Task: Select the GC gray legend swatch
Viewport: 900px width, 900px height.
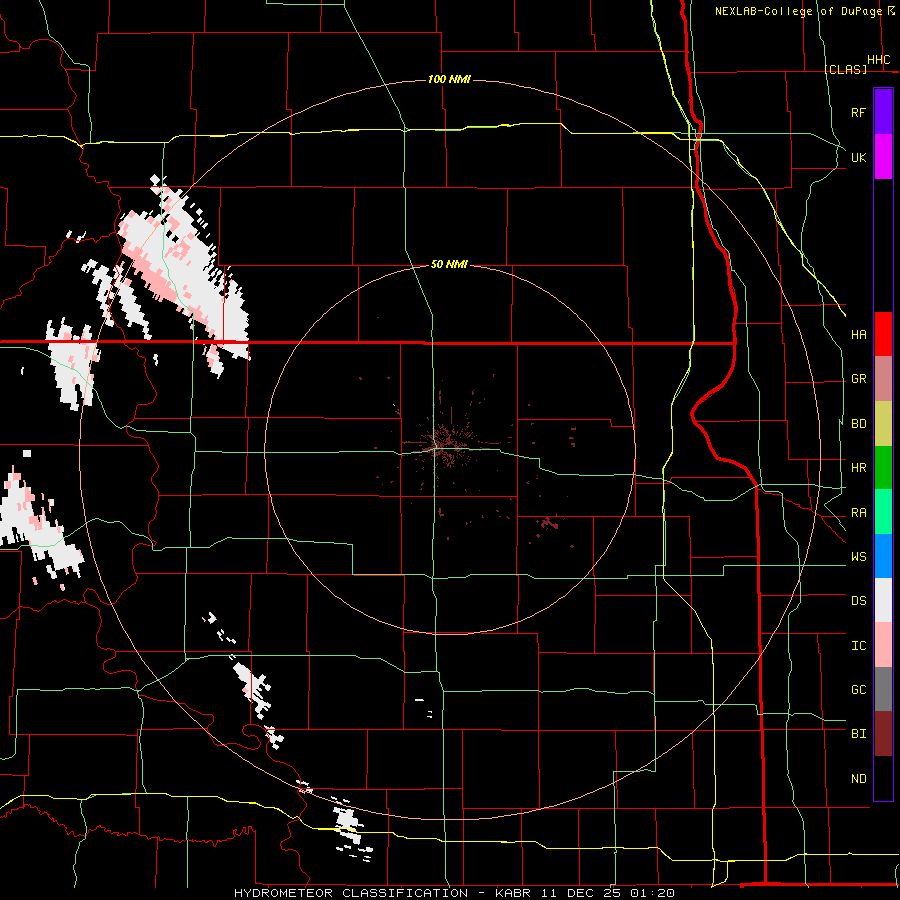Action: click(x=883, y=689)
